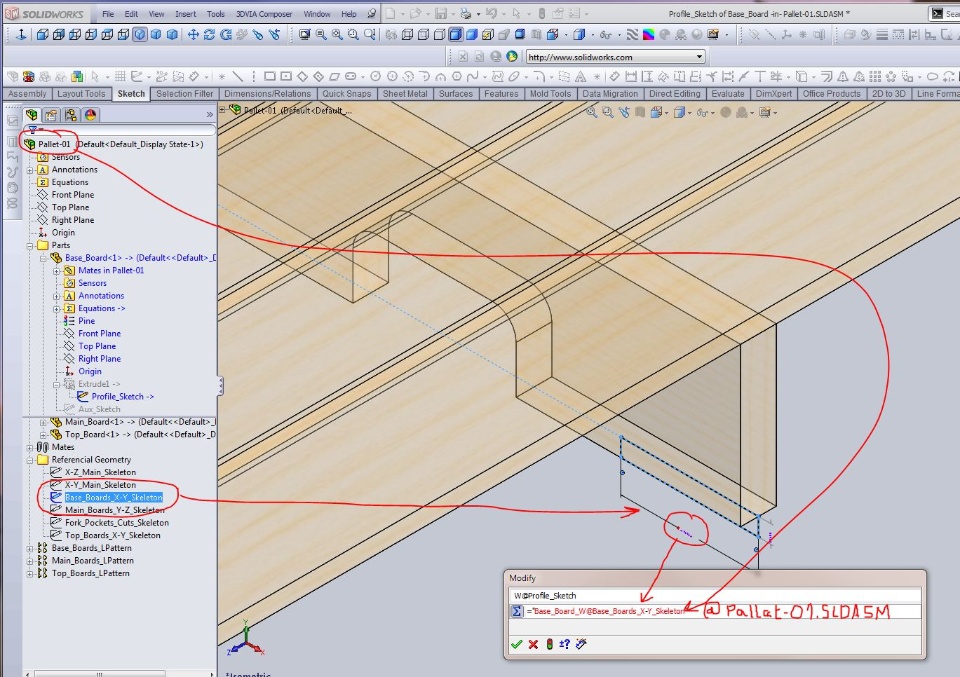This screenshot has width=960, height=677.
Task: Toggle Hidden Lines Removed display style
Action: click(439, 35)
